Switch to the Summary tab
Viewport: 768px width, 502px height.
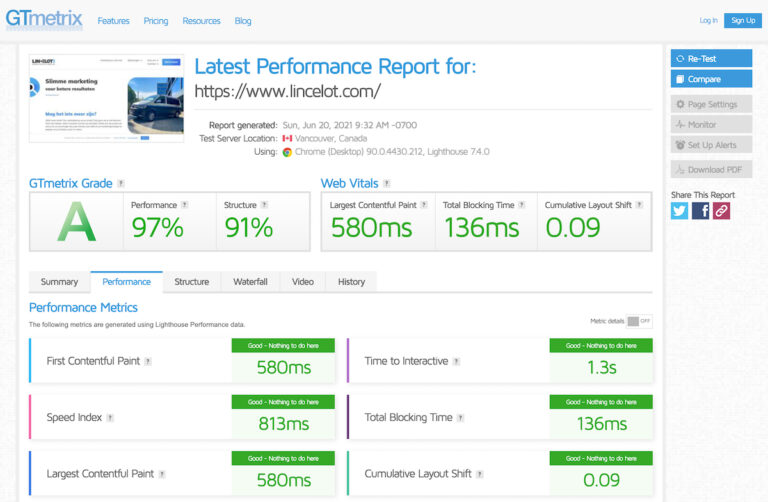59,282
